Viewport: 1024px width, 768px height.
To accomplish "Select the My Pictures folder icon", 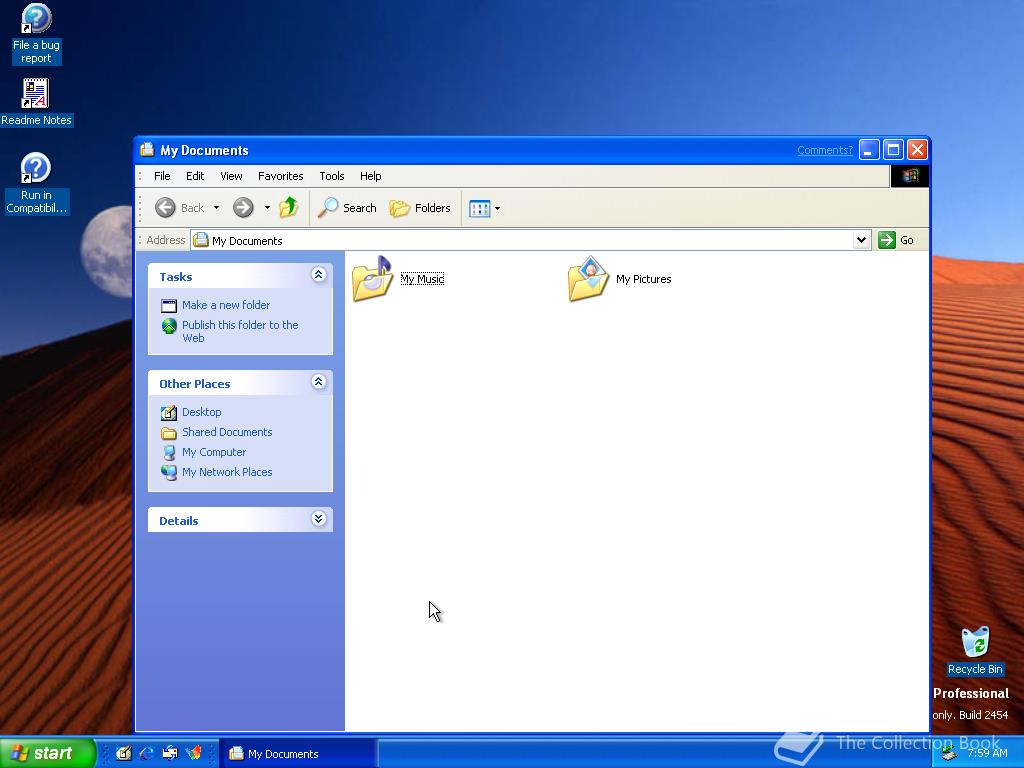I will (588, 279).
